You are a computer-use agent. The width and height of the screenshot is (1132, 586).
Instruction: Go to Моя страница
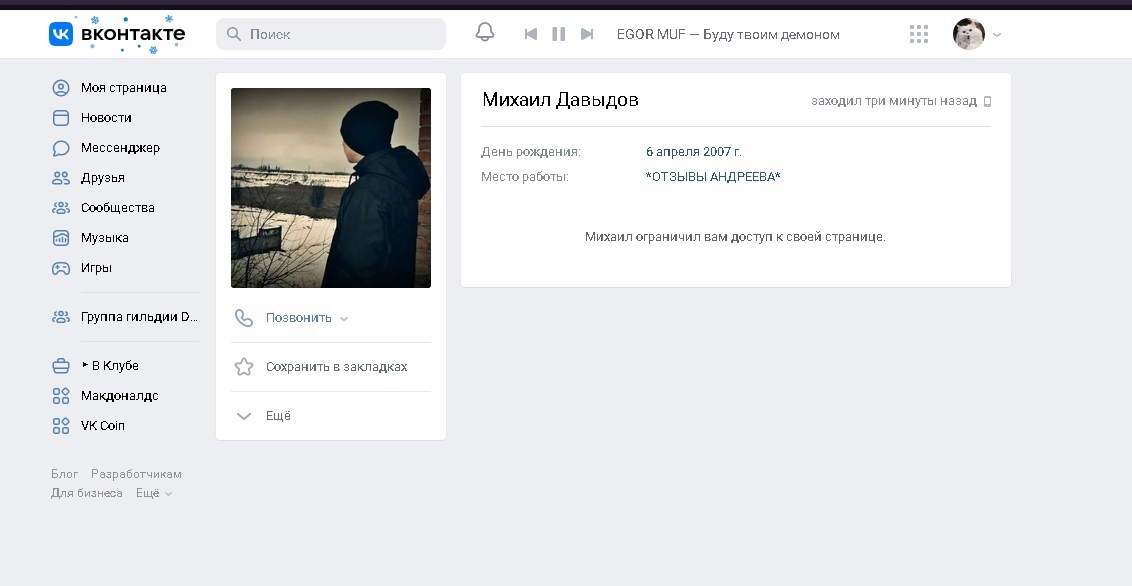pyautogui.click(x=123, y=88)
